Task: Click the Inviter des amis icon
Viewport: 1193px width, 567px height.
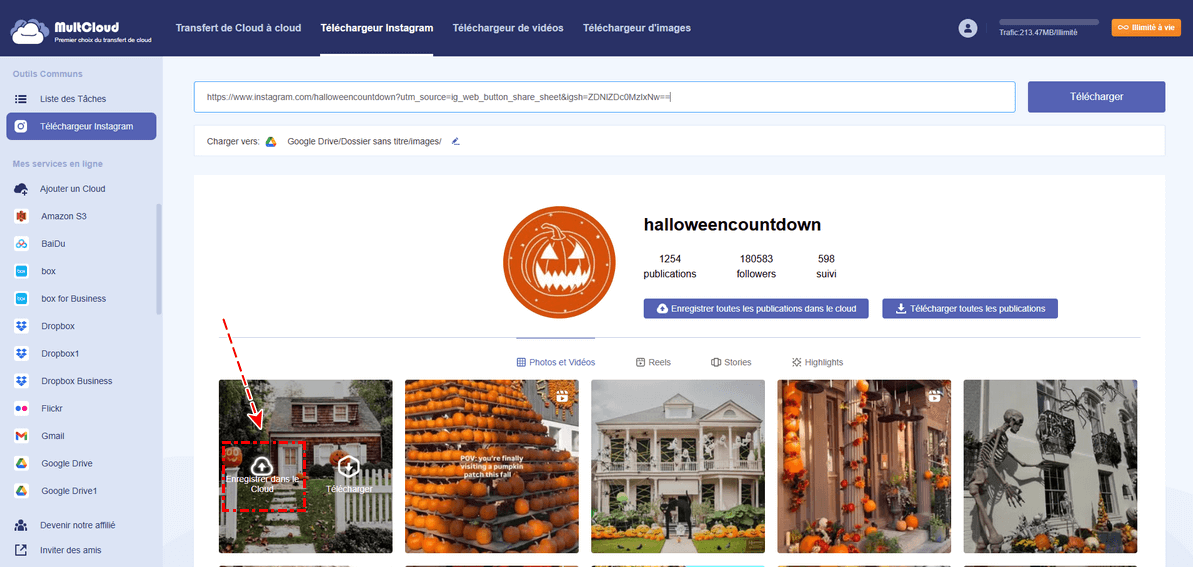Action: pos(21,549)
